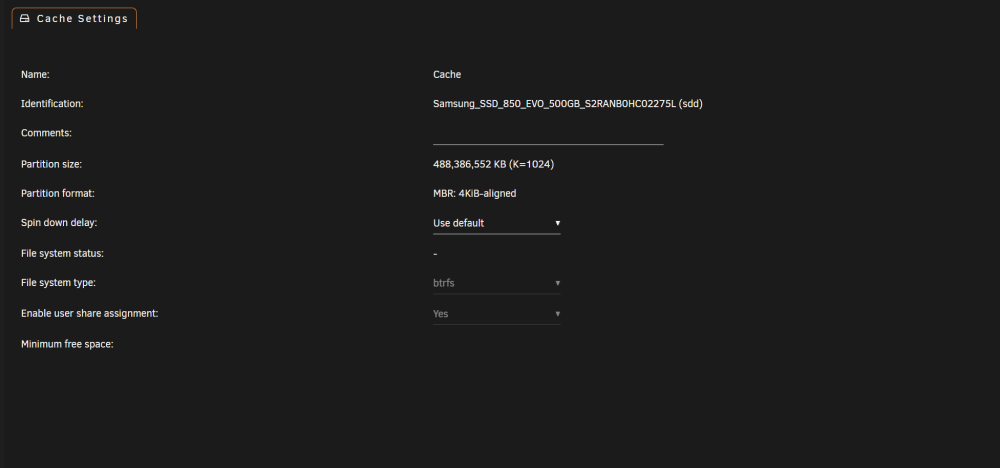Screen dimensions: 1000x468
Task: Click the File system type label
Action: pos(59,282)
